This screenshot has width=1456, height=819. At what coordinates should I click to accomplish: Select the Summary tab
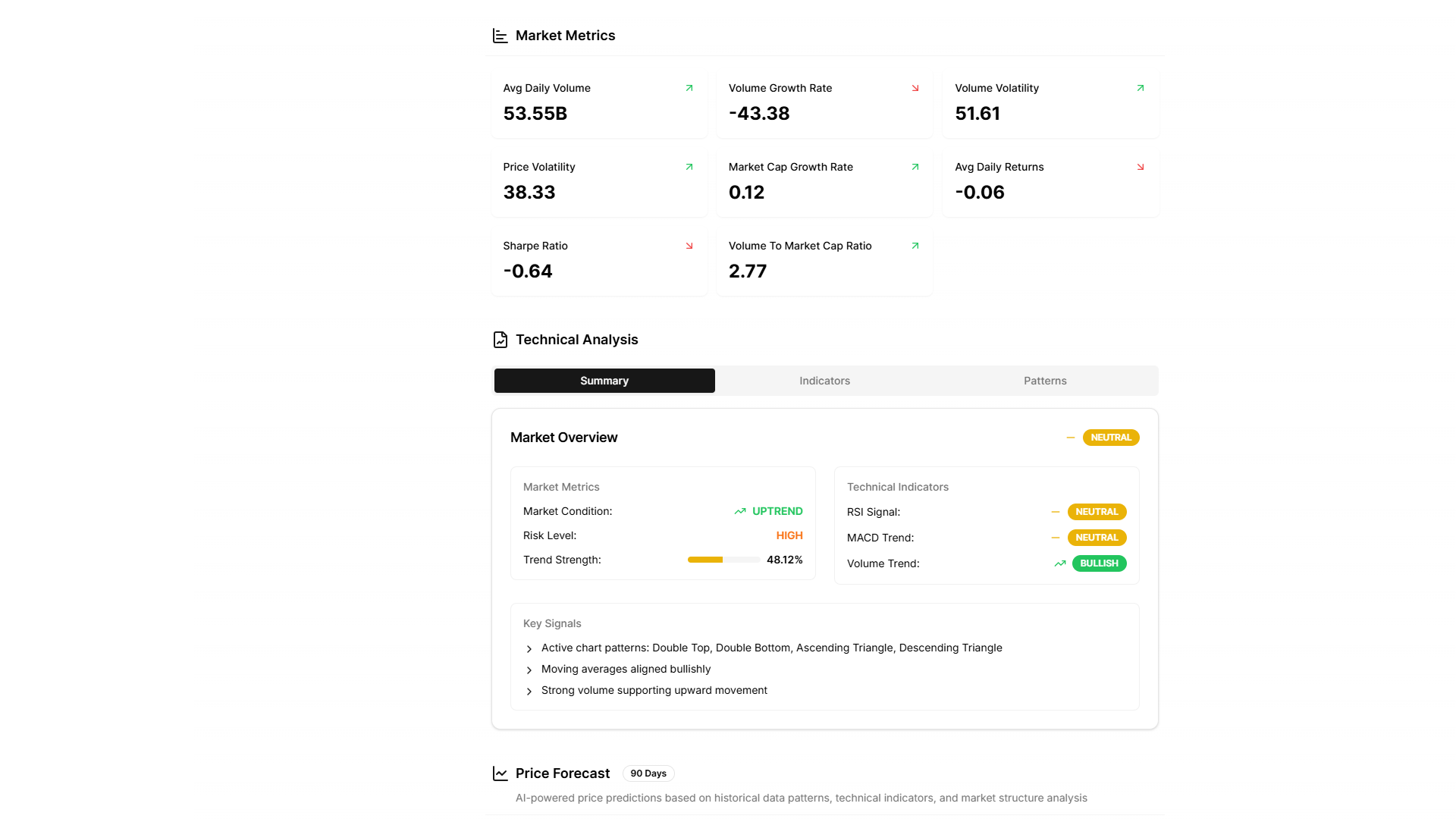tap(604, 381)
